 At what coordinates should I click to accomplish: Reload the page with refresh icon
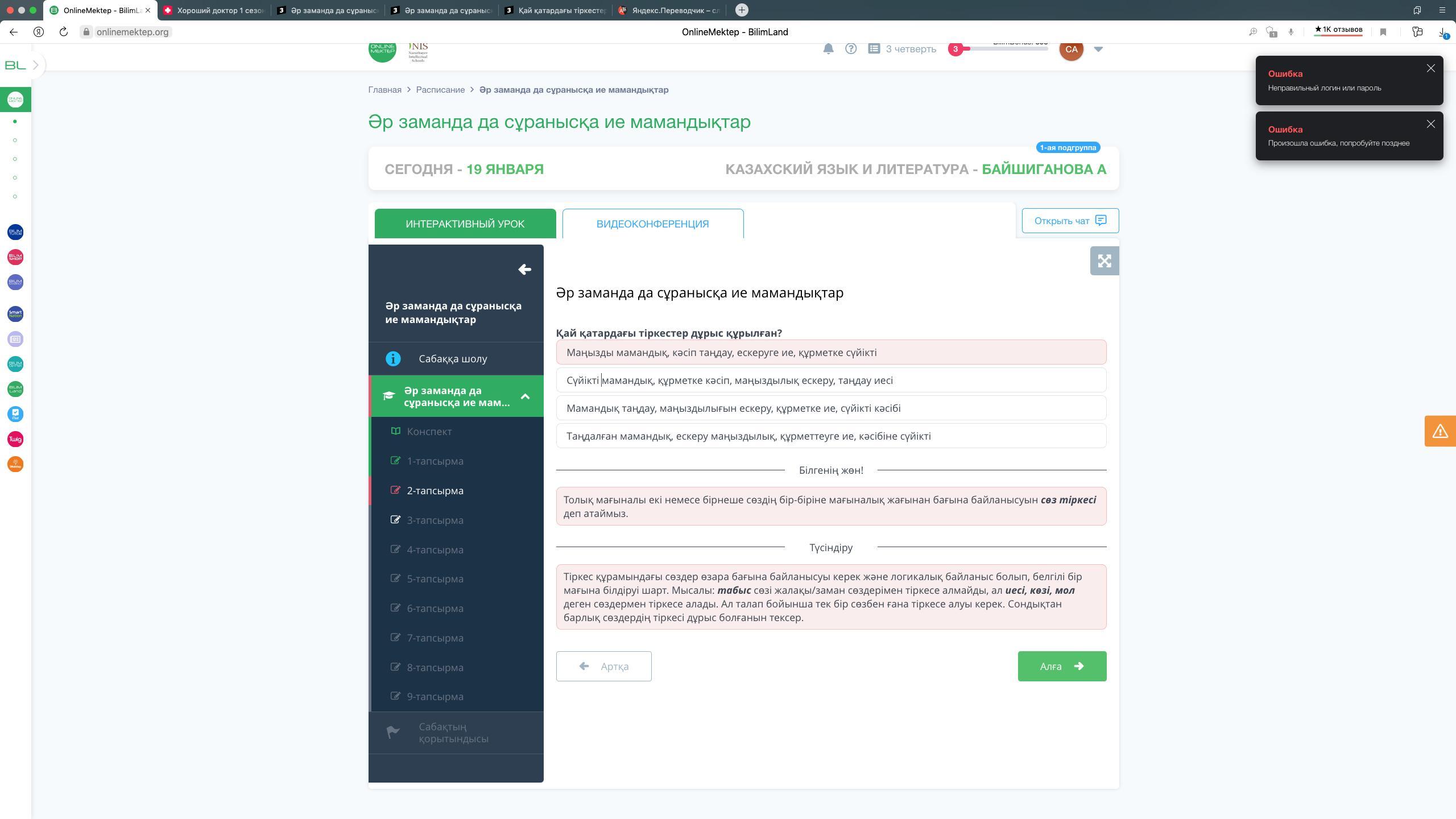pyautogui.click(x=64, y=32)
